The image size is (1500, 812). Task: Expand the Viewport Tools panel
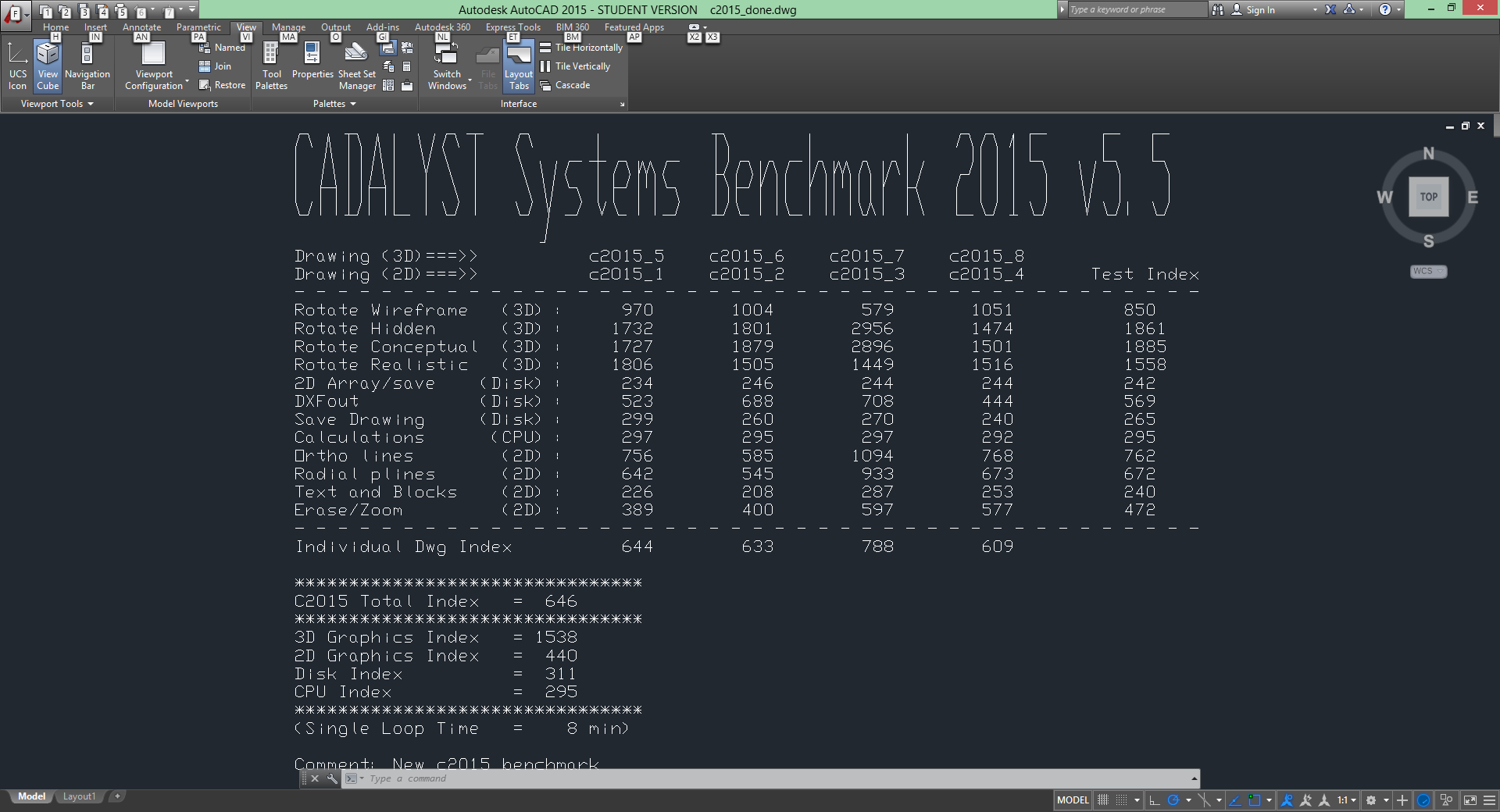pyautogui.click(x=57, y=104)
